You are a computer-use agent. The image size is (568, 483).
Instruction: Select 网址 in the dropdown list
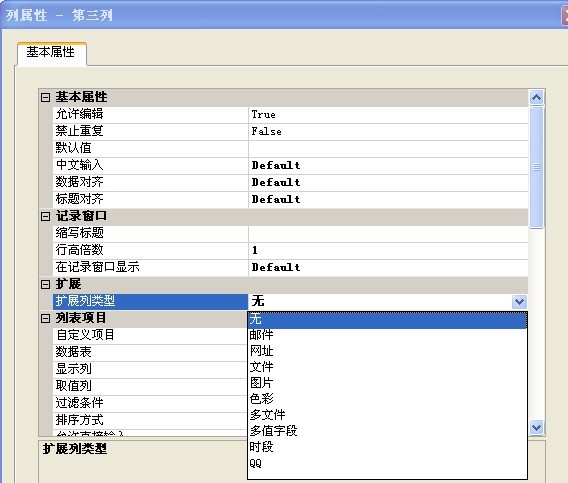click(x=387, y=350)
